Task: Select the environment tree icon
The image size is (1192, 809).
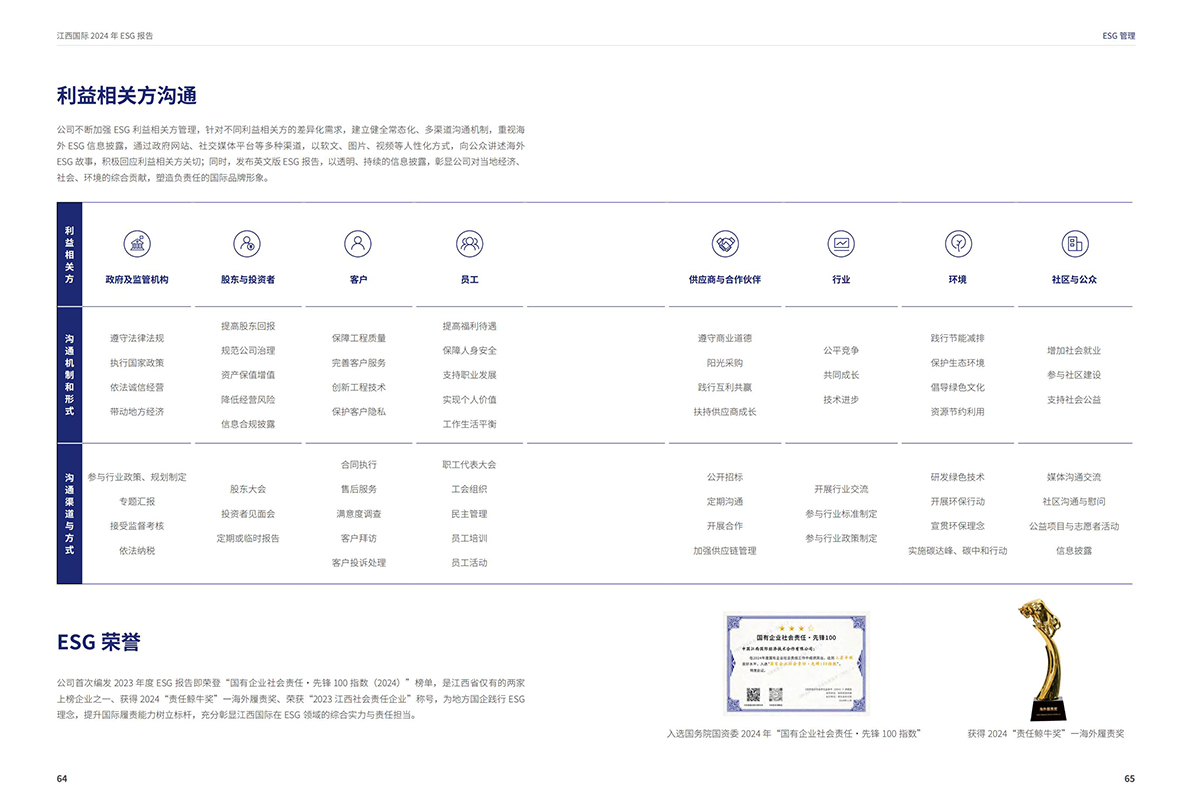Action: tap(958, 243)
